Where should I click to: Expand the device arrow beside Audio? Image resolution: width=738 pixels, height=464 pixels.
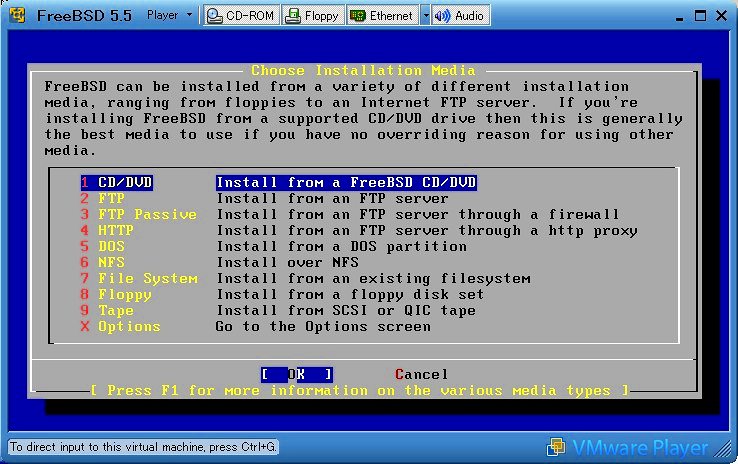pos(426,15)
